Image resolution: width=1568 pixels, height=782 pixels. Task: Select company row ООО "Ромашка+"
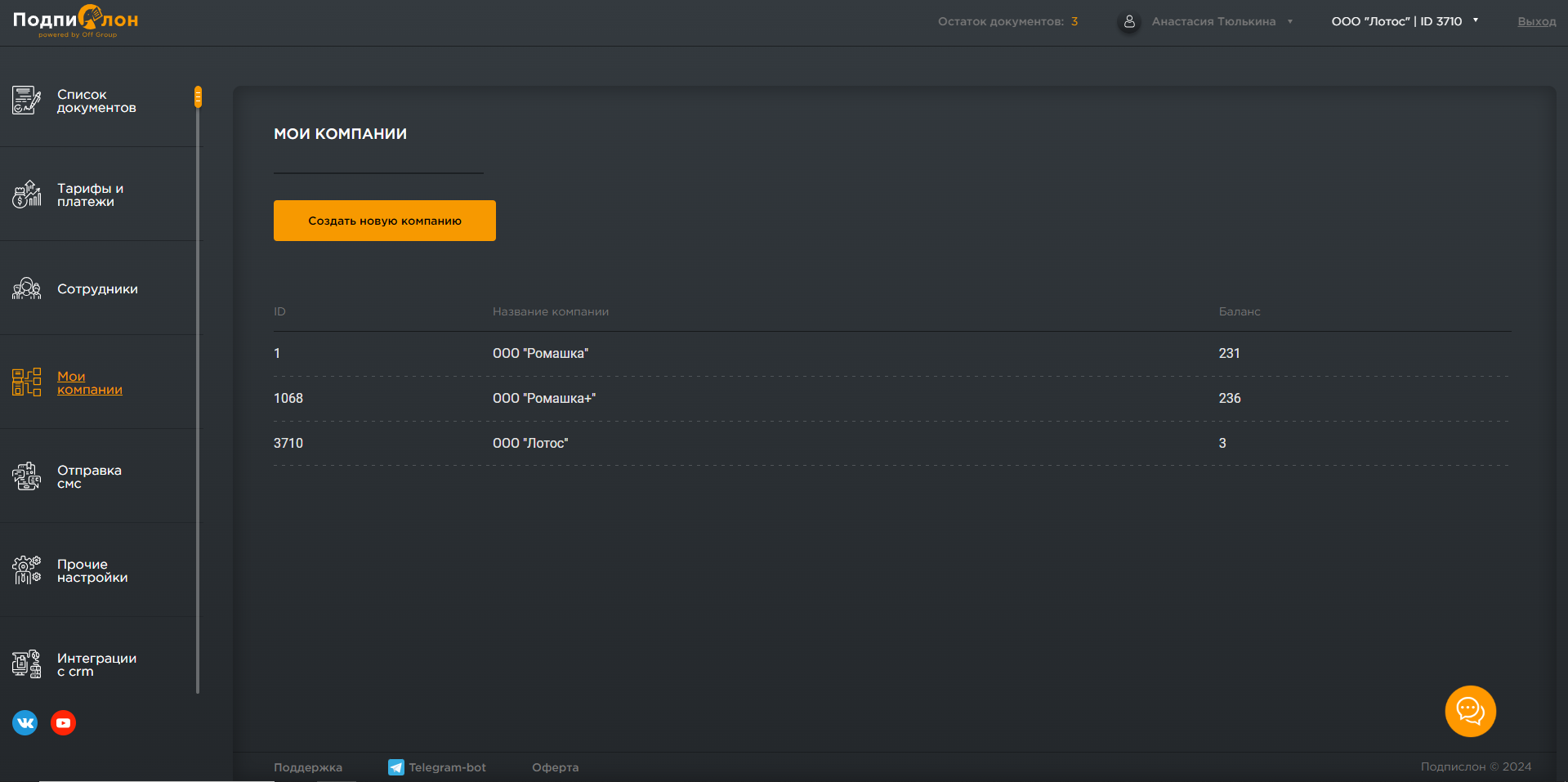891,399
